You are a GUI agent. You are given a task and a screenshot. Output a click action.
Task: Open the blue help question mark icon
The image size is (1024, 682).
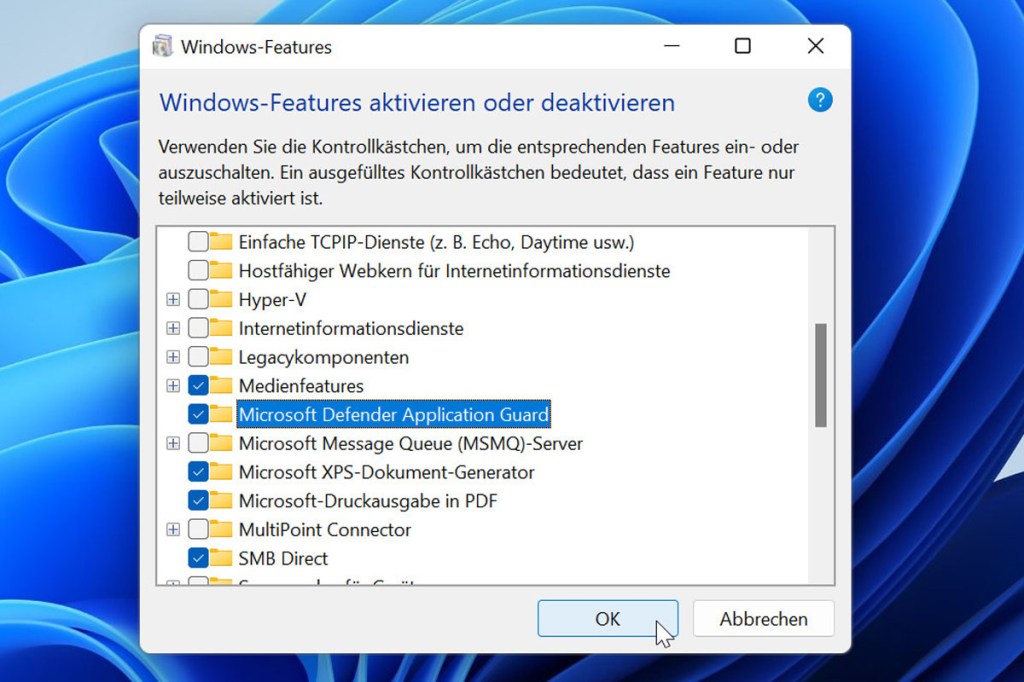(820, 101)
